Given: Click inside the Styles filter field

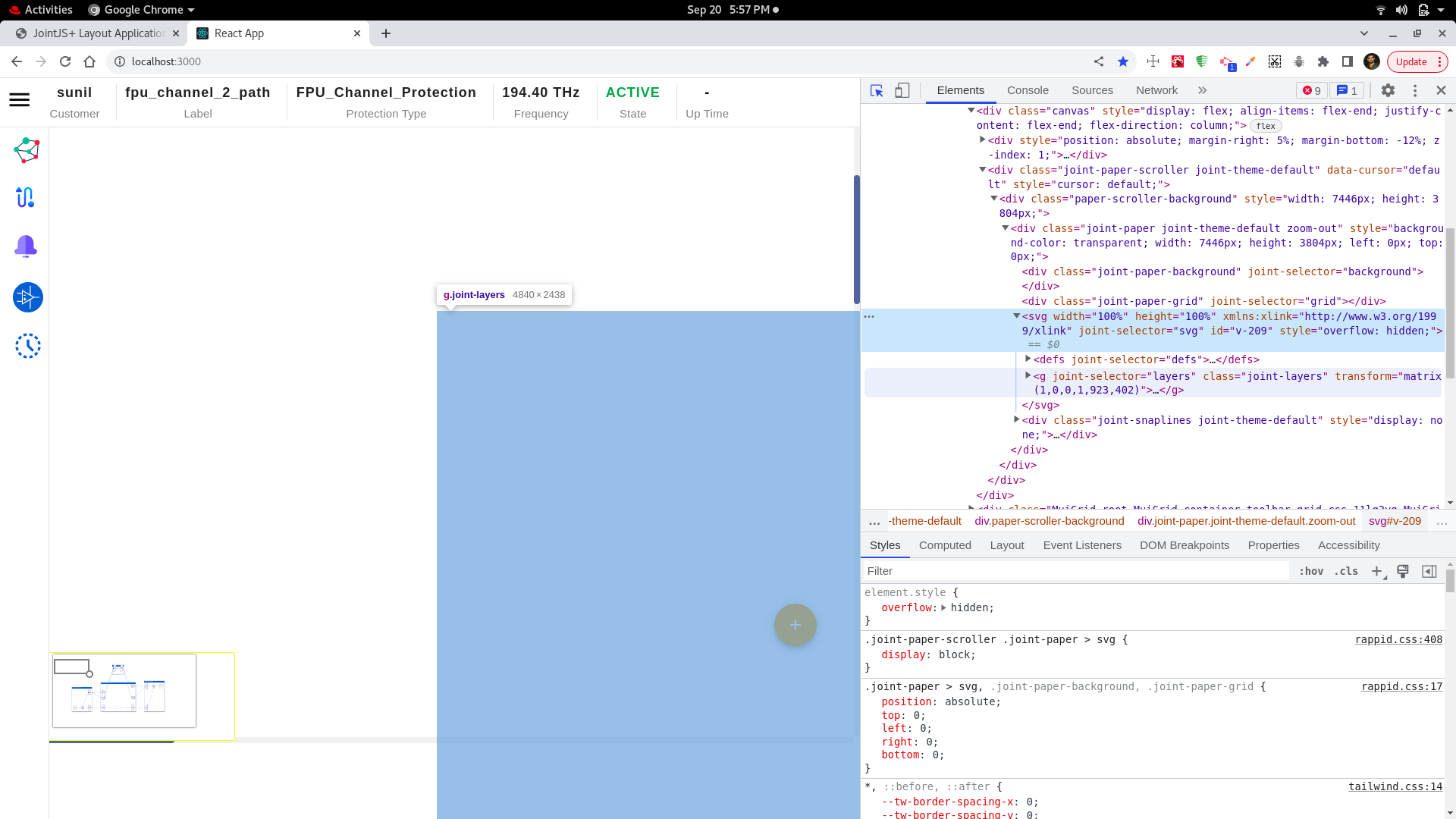Looking at the screenshot, I should (986, 571).
